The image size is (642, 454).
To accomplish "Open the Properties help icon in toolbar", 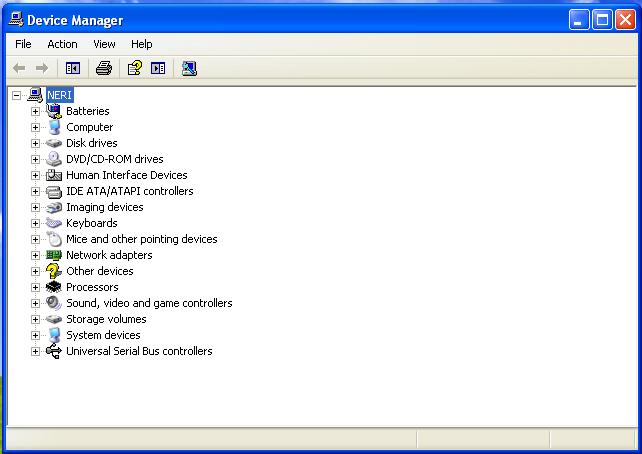I will point(135,68).
